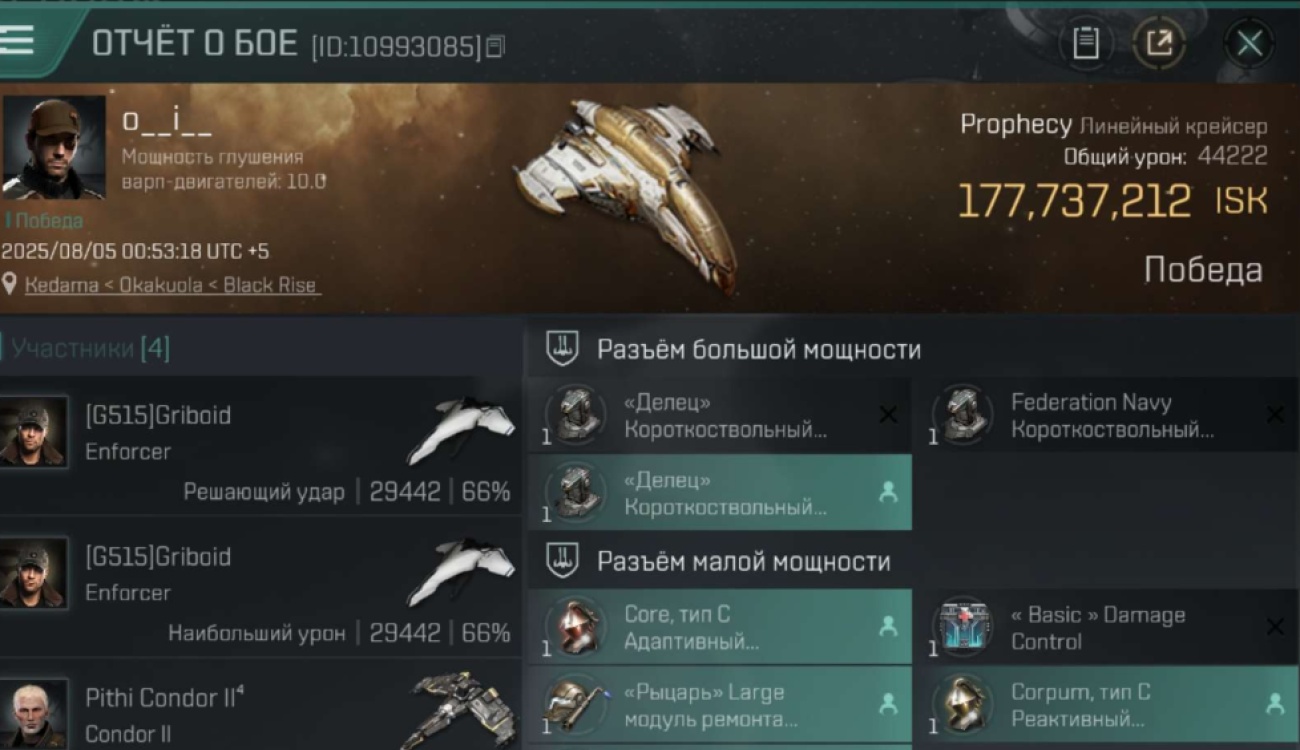Click the Разъём малой мощности header
The width and height of the screenshot is (1300, 750).
pyautogui.click(x=743, y=562)
